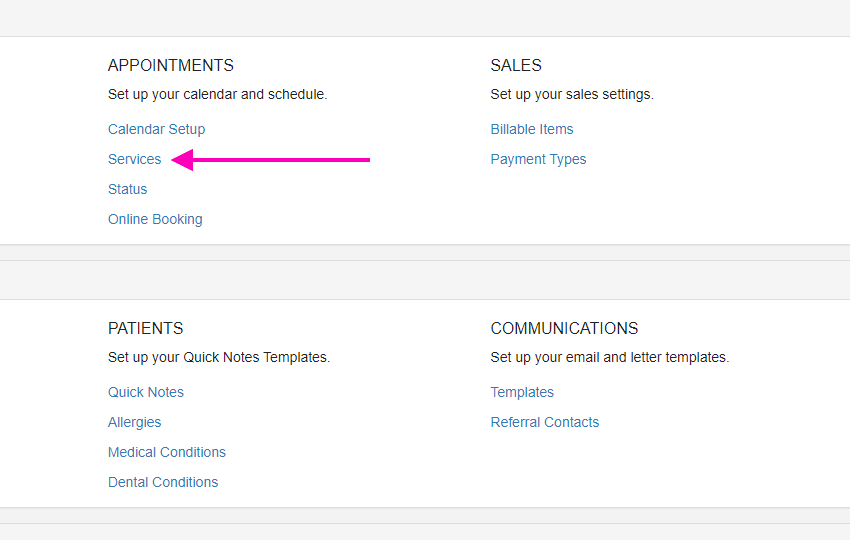Image resolution: width=850 pixels, height=540 pixels.
Task: Open Online Booking settings
Action: coord(155,220)
